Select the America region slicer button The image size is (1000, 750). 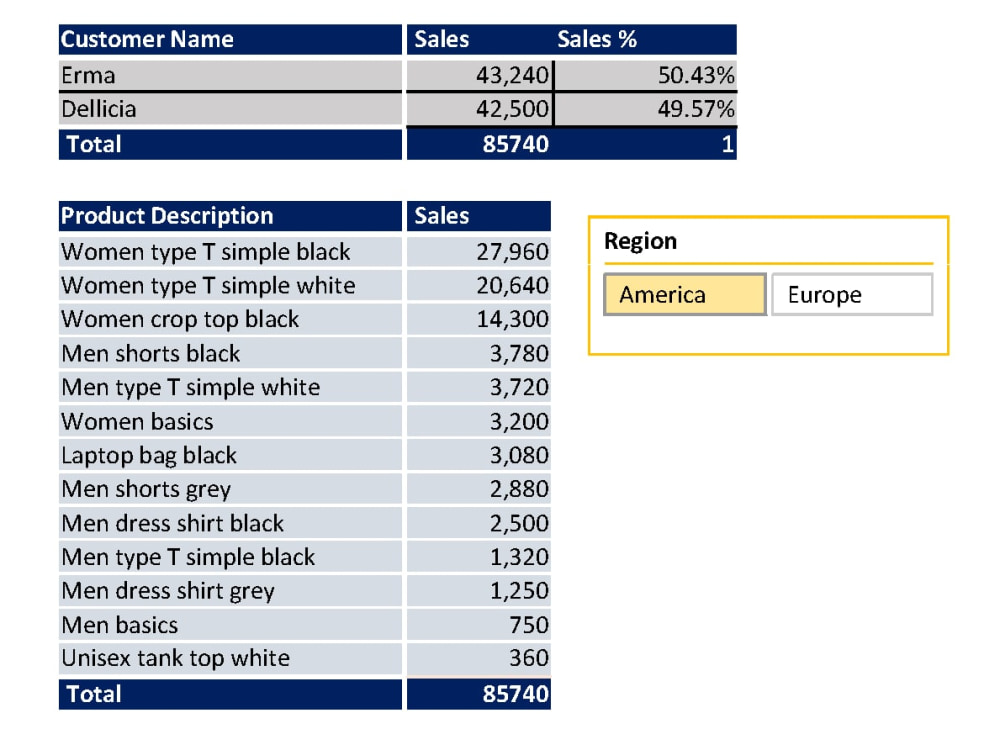coord(685,295)
